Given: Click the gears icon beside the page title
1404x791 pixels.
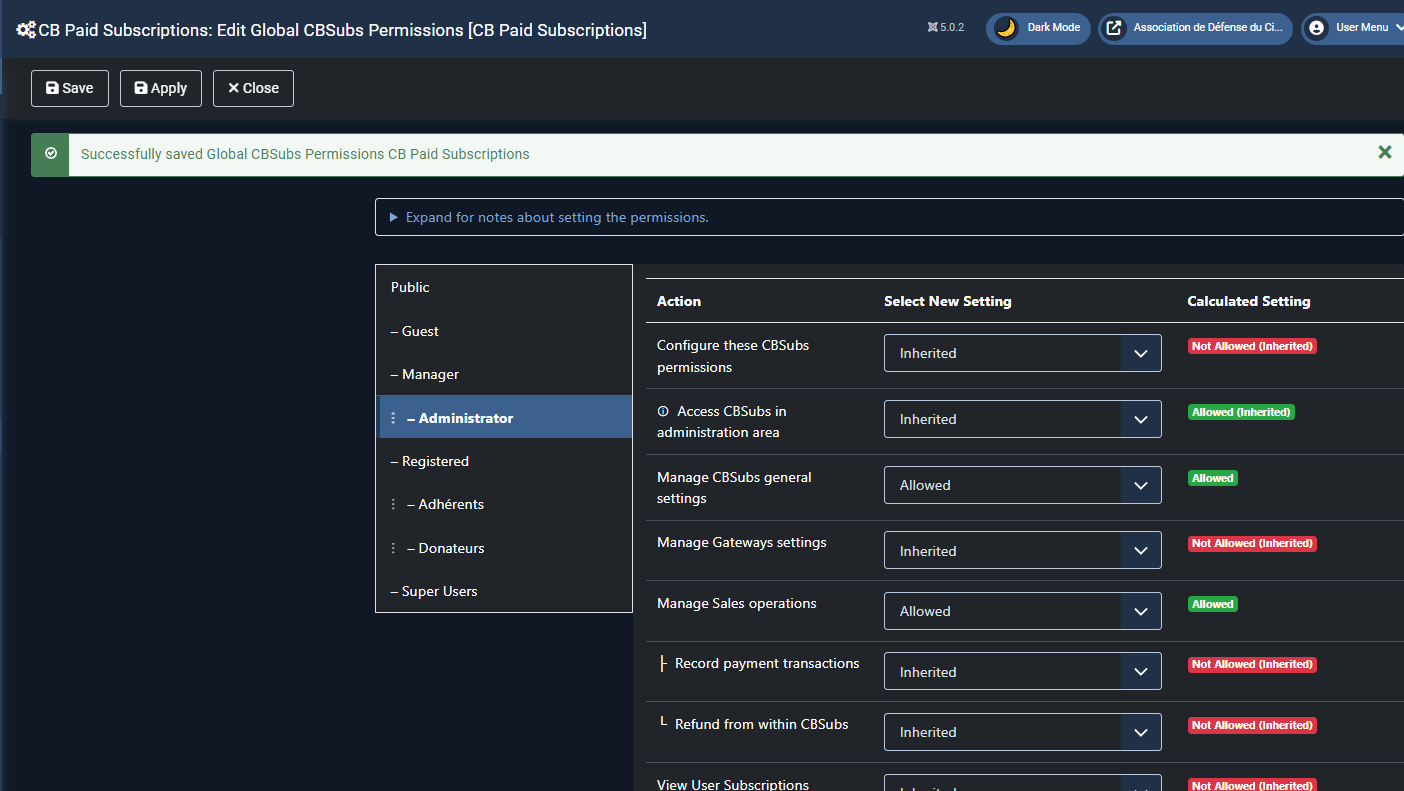Looking at the screenshot, I should point(26,30).
